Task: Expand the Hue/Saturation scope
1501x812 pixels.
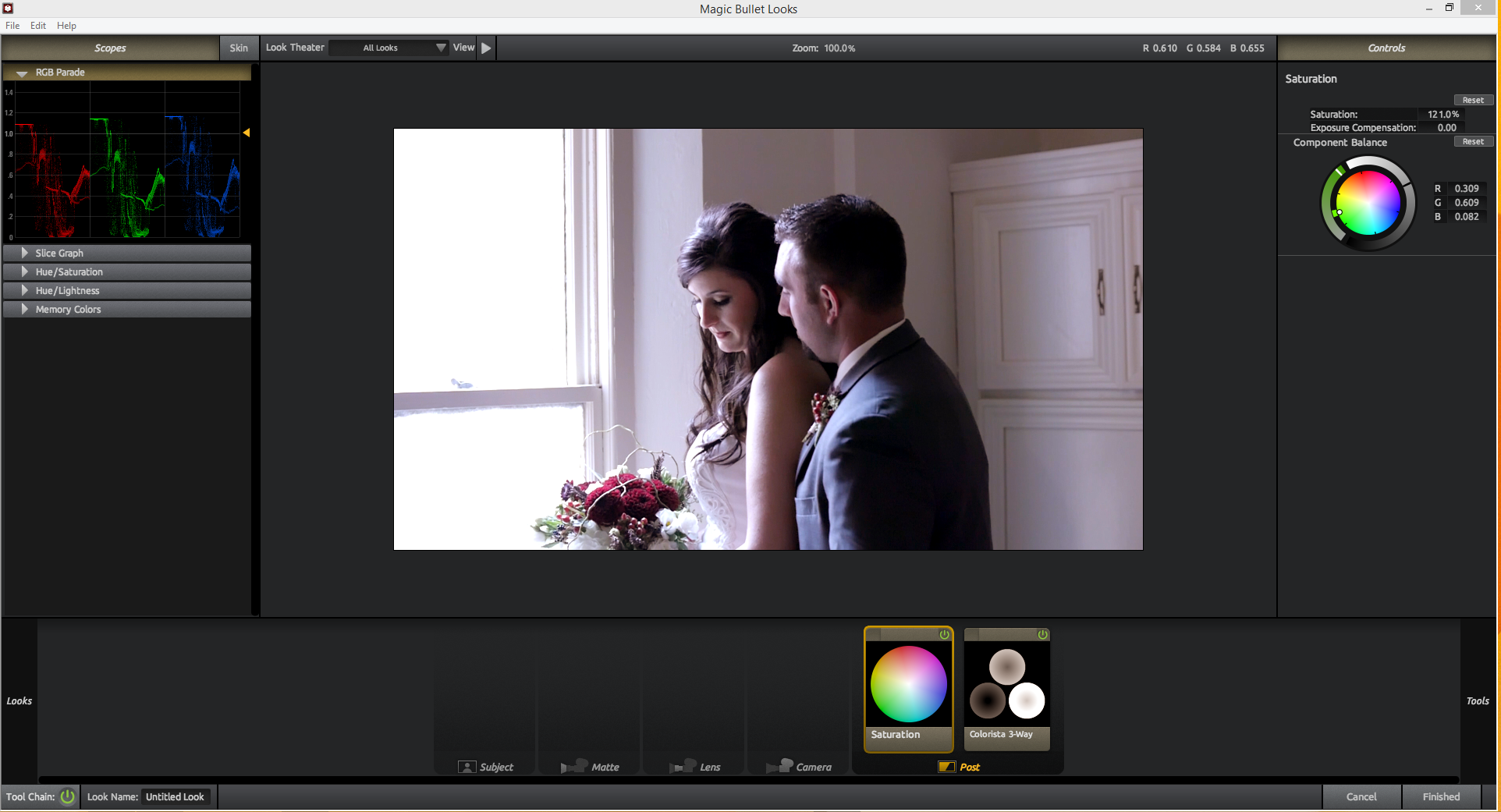Action: click(x=24, y=271)
